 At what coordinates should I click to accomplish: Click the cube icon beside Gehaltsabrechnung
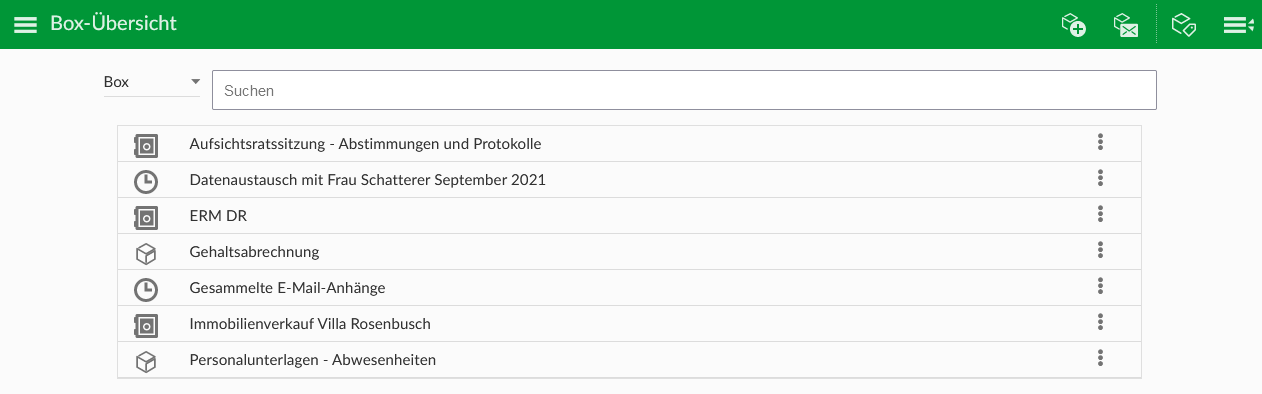click(x=146, y=253)
